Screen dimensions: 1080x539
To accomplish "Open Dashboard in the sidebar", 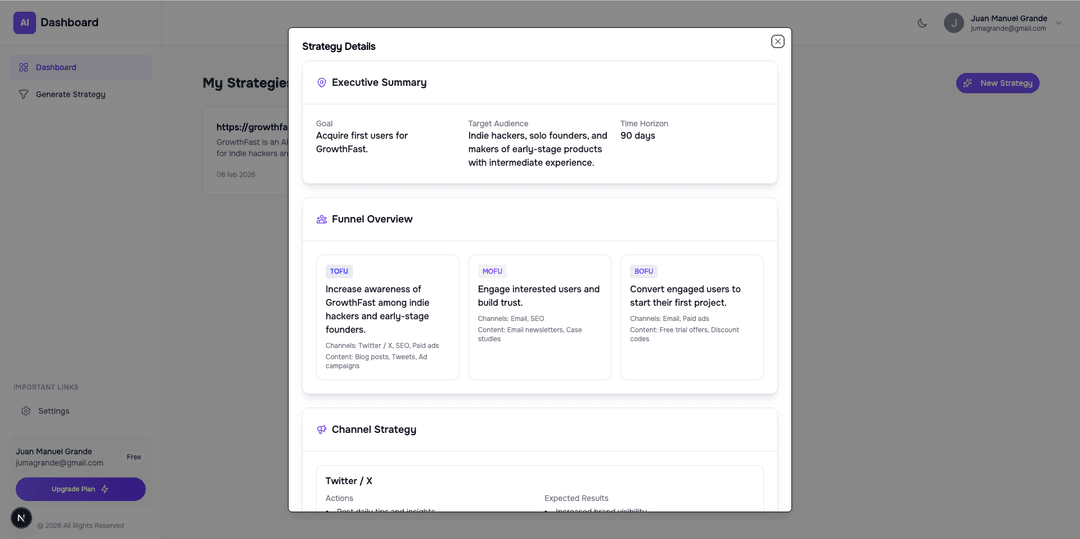I will click(x=56, y=67).
